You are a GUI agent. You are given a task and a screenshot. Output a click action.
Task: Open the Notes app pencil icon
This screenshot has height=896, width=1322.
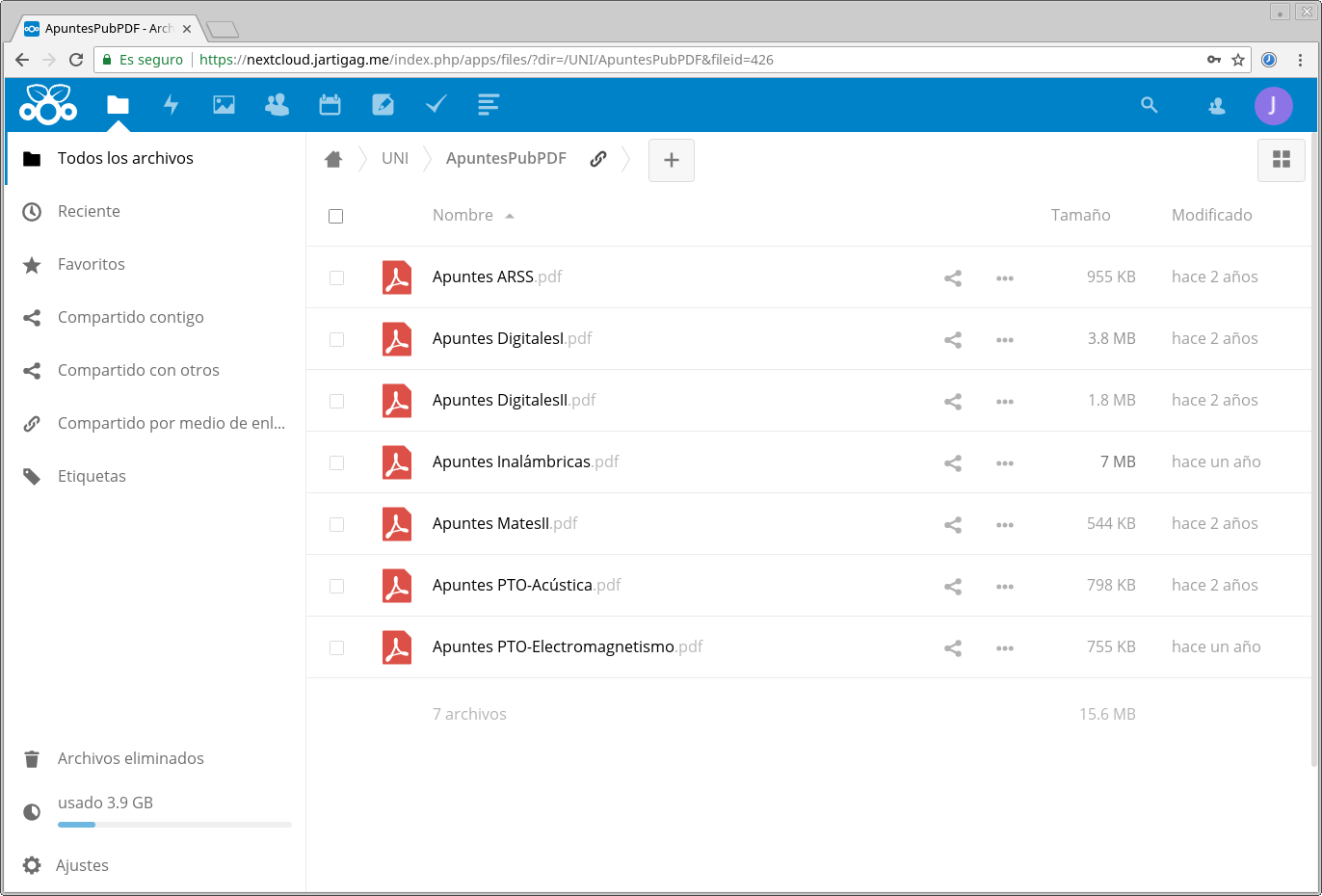[x=383, y=105]
